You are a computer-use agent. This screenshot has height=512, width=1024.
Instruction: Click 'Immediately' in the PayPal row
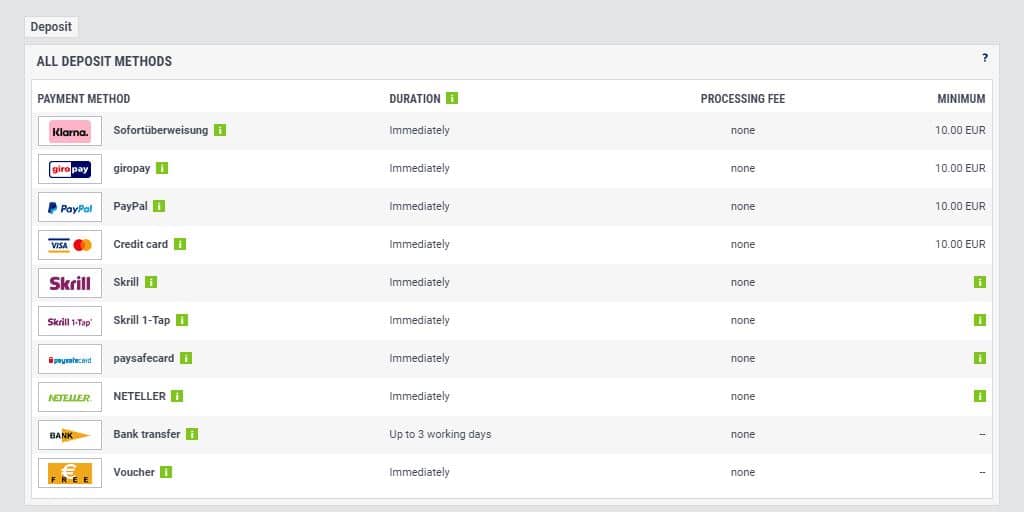pos(419,206)
